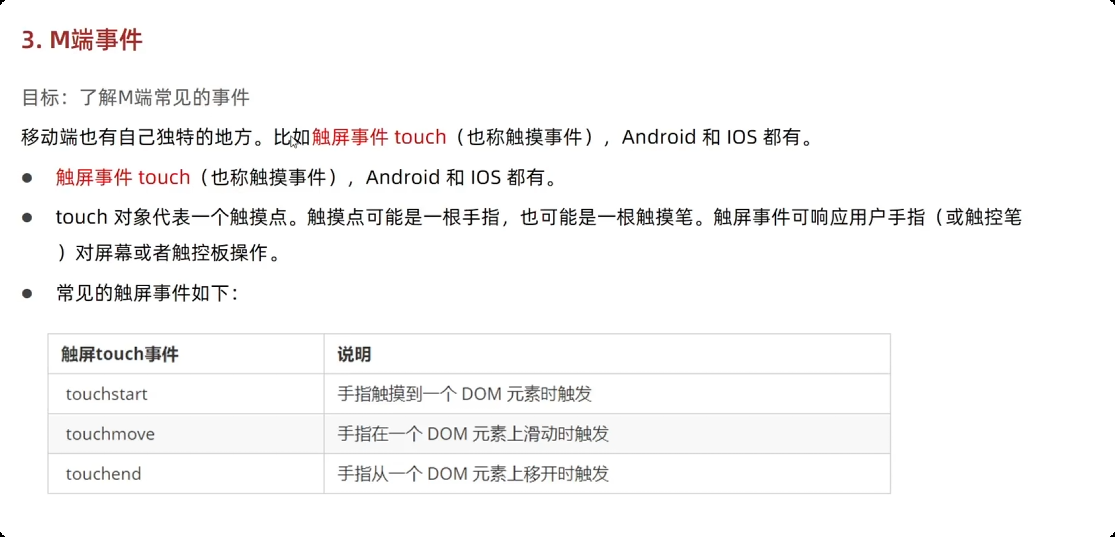Click the goal line "目标：了解M端常见的事件"
Image resolution: width=1115 pixels, height=537 pixels.
point(136,97)
